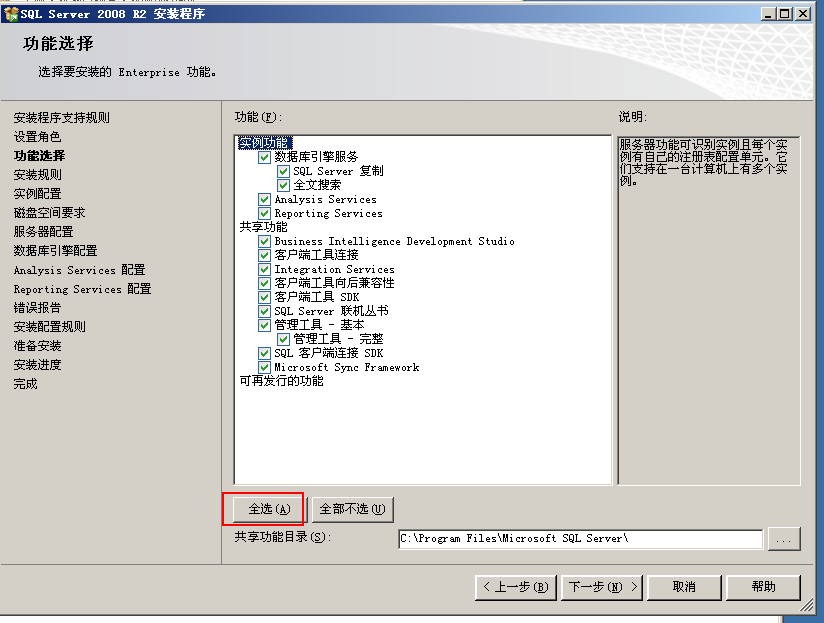Image resolution: width=824 pixels, height=623 pixels.
Task: Toggle the Integration Services checkbox
Action: click(x=264, y=269)
